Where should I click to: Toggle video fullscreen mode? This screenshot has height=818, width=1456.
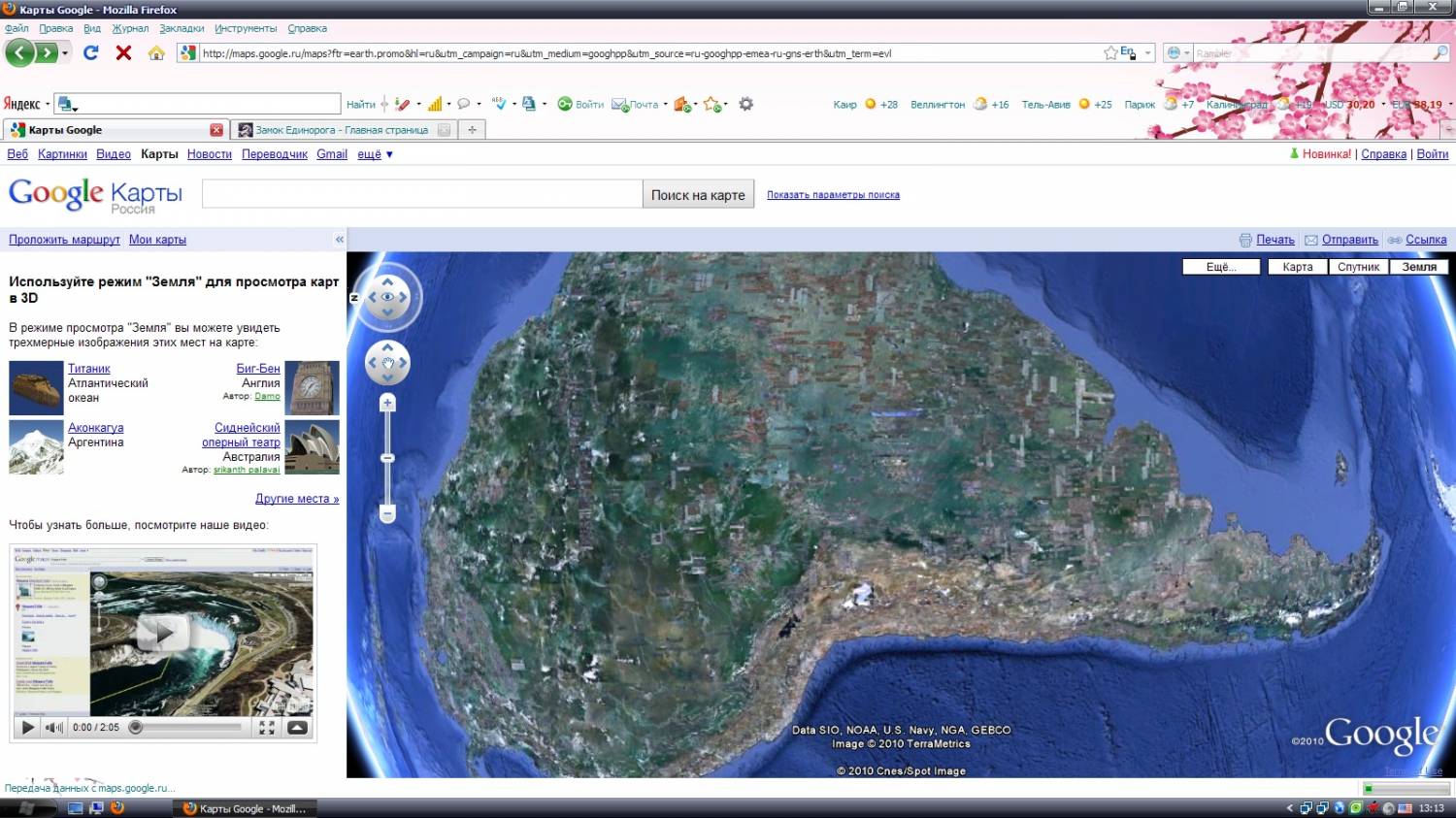pyautogui.click(x=267, y=727)
